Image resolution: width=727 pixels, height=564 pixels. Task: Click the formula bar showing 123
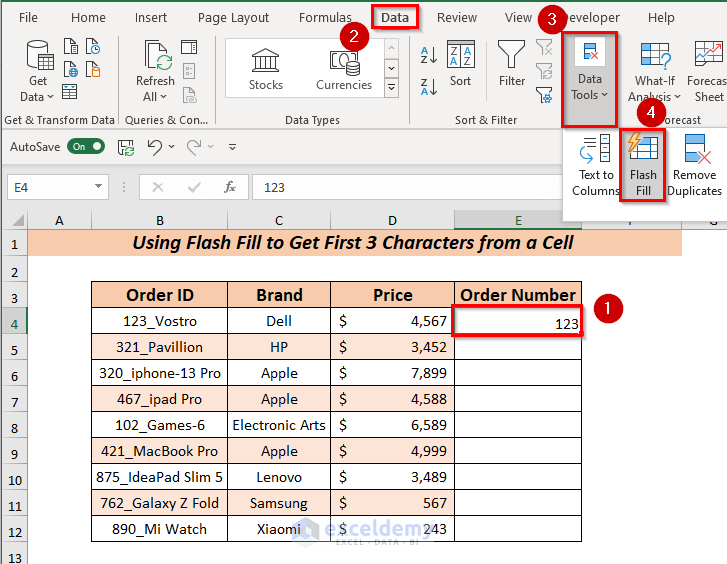point(400,187)
